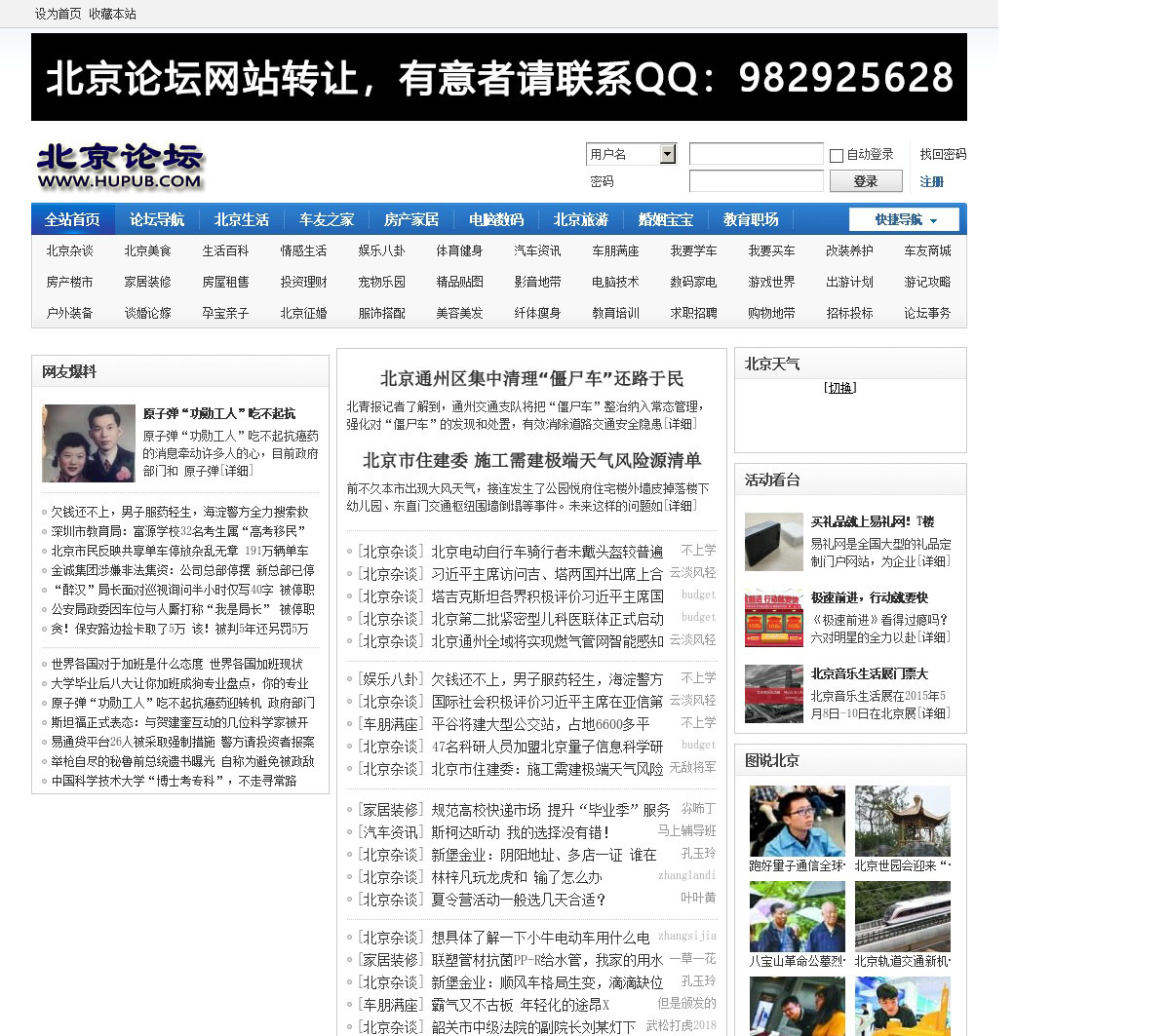Click the 切换 link in 北京天气

click(x=839, y=388)
